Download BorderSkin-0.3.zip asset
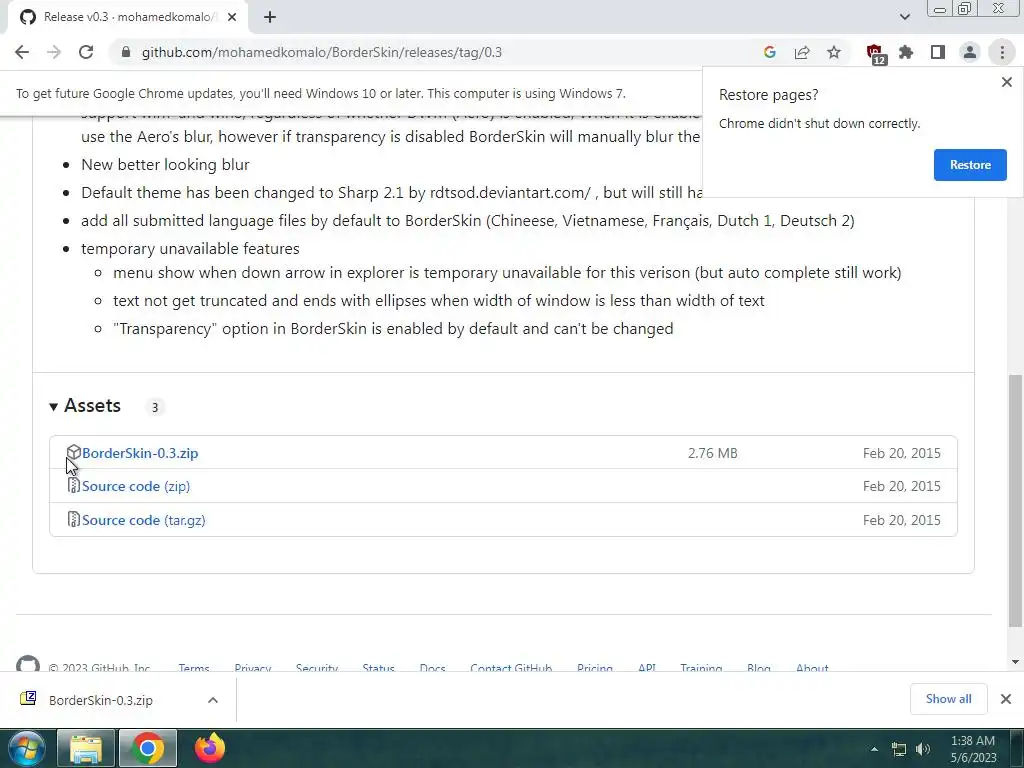This screenshot has width=1024, height=768. 140,453
